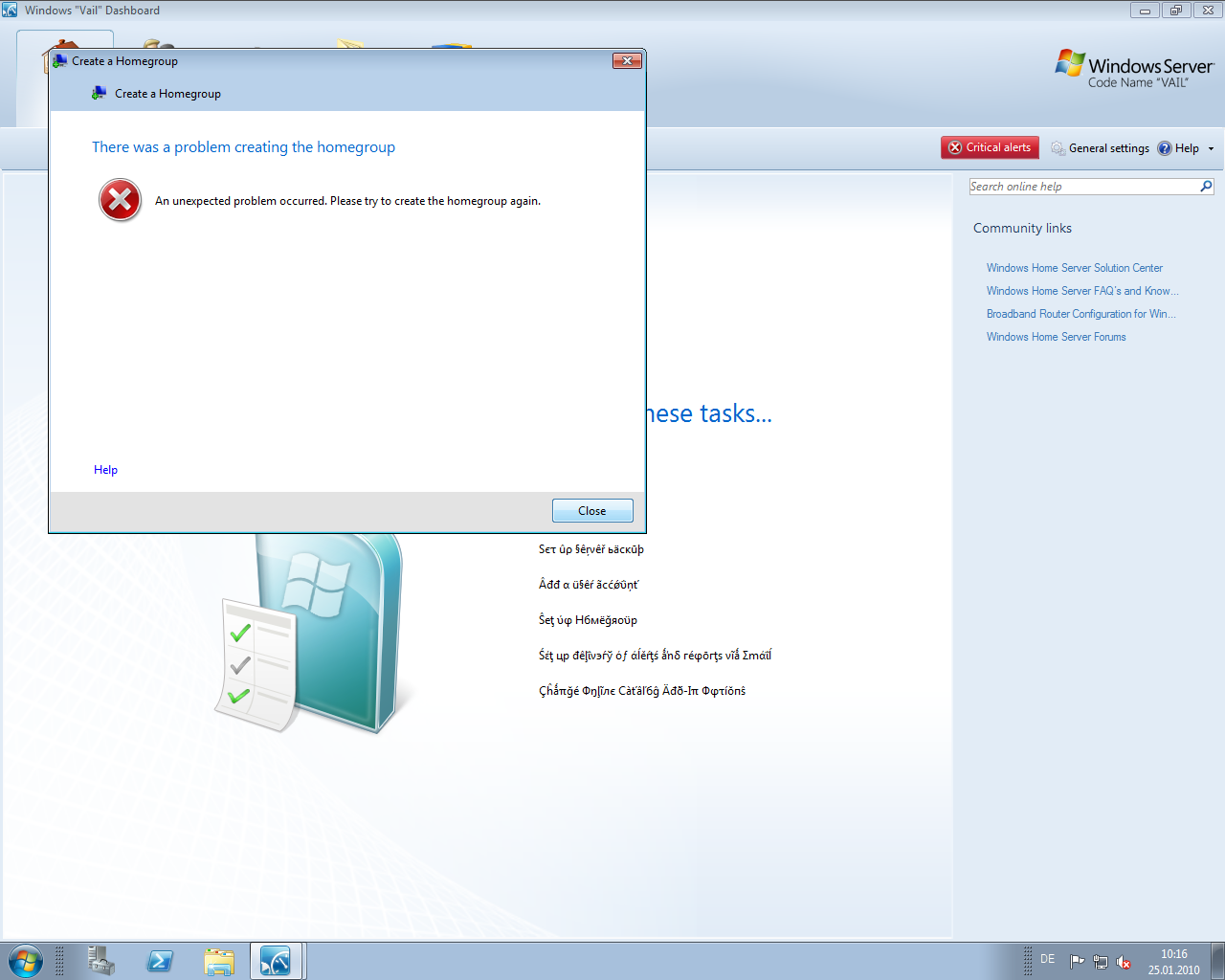The image size is (1225, 980).
Task: Open Windows Home Server Forums link
Action: click(x=1057, y=337)
